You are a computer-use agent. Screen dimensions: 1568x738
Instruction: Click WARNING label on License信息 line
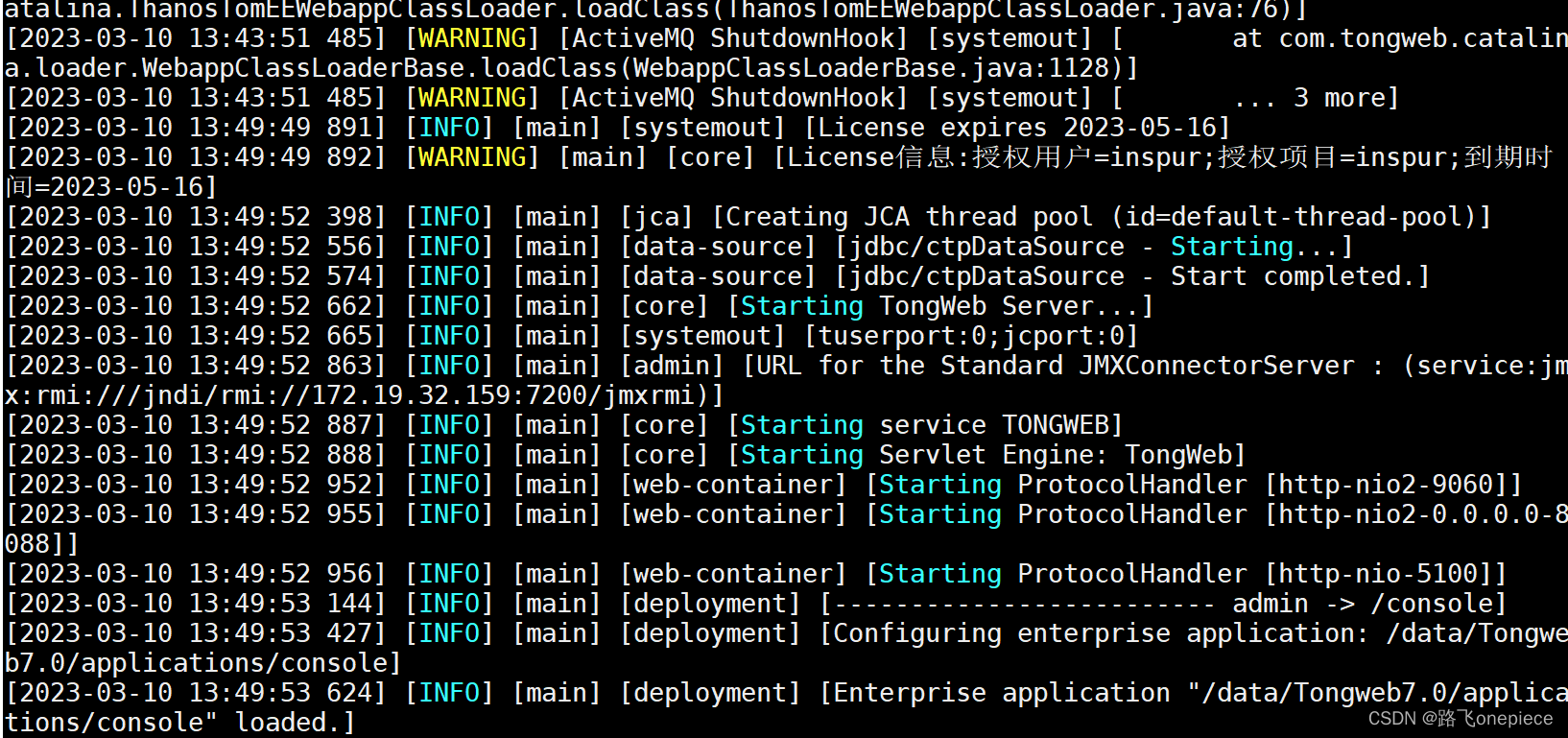tap(472, 157)
